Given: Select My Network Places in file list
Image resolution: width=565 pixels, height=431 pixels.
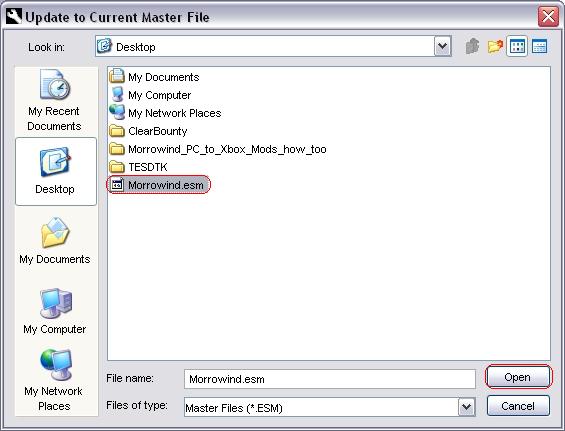Looking at the screenshot, I should click(x=165, y=113).
